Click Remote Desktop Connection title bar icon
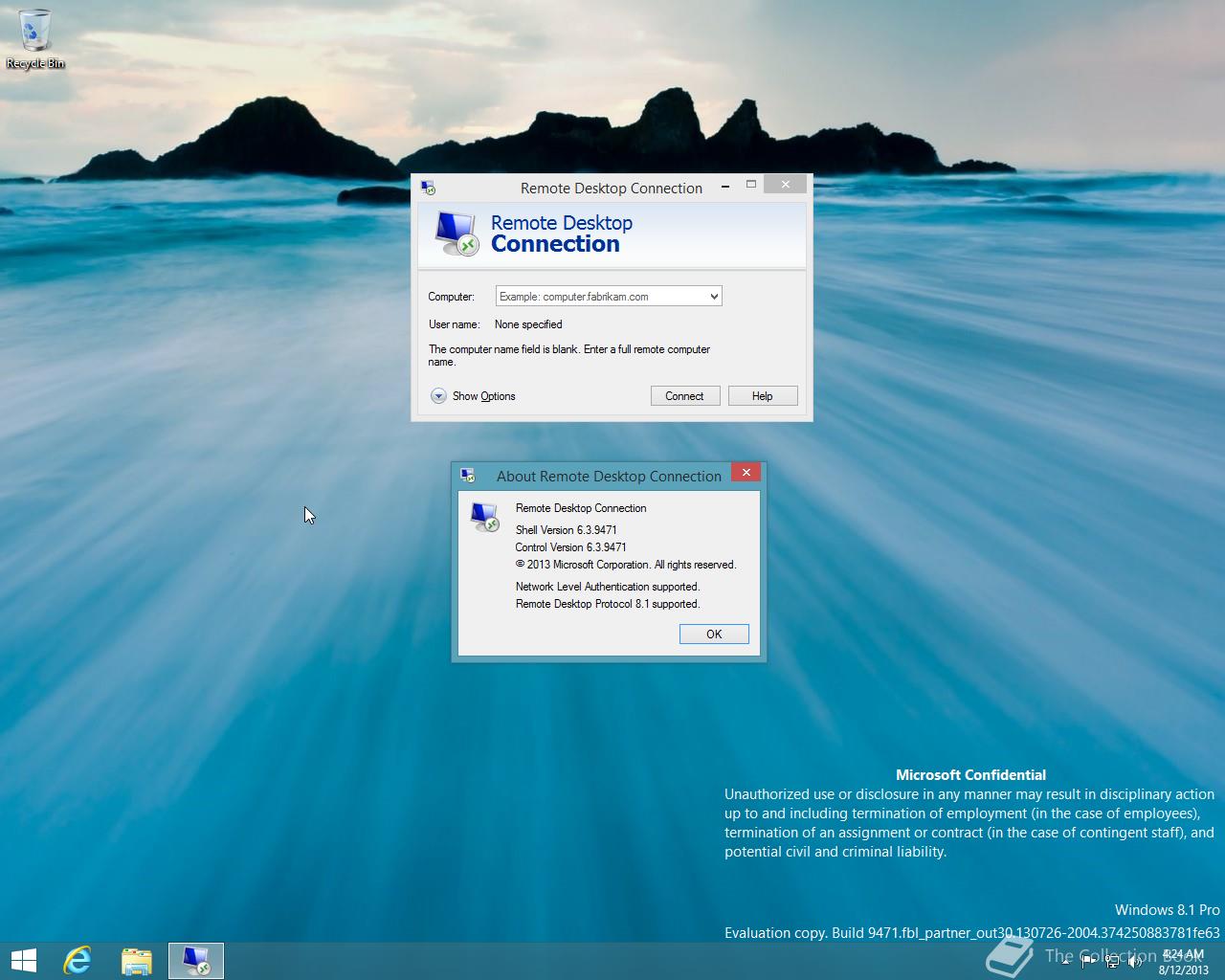Viewport: 1225px width, 980px height. pos(428,188)
